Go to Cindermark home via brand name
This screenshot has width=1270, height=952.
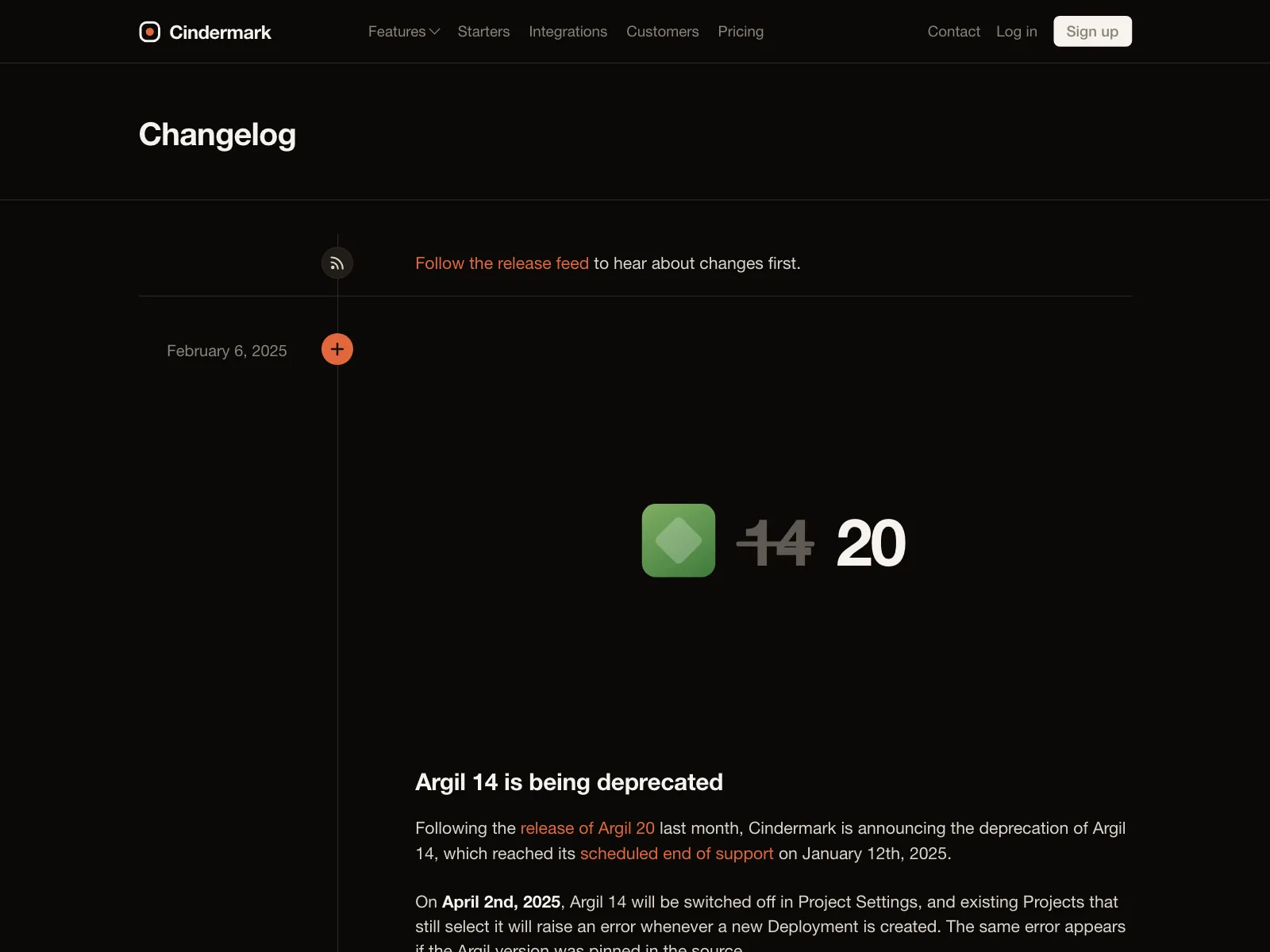coord(221,33)
